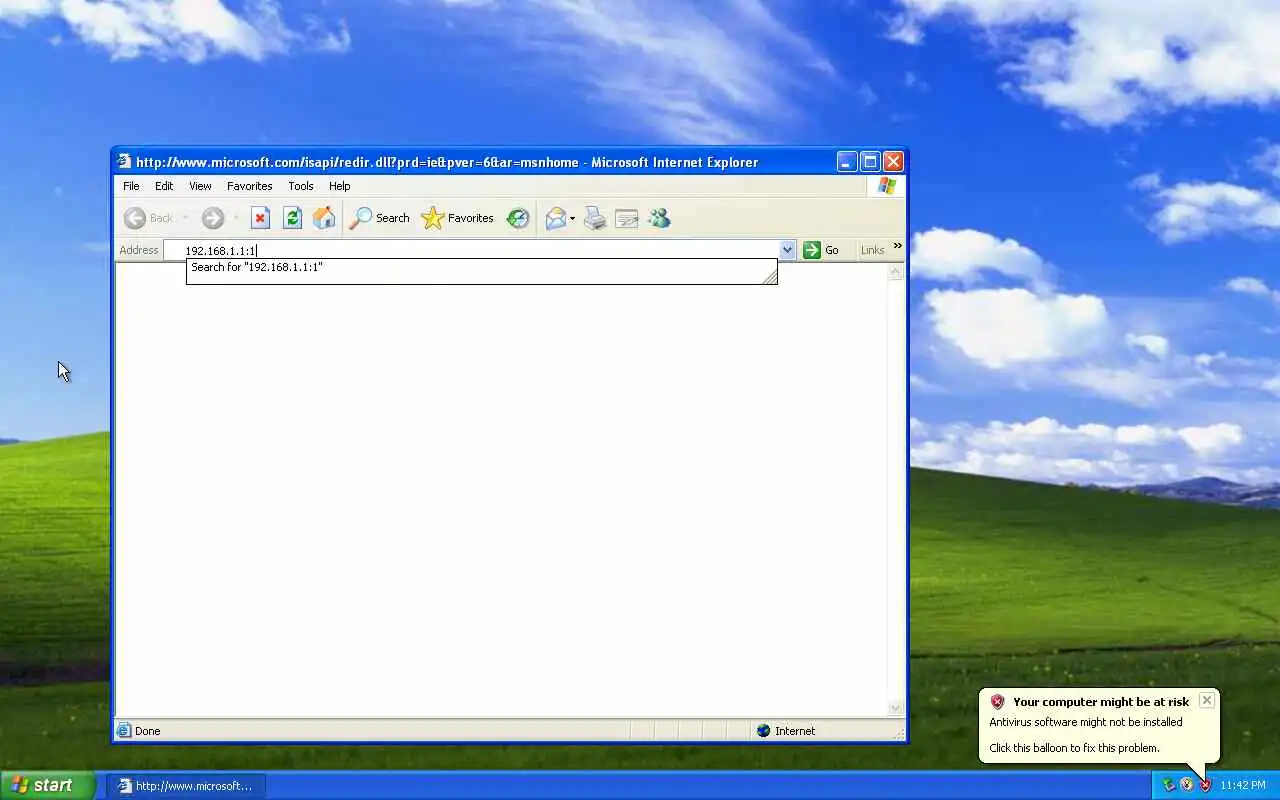Click the Go button
The width and height of the screenshot is (1280, 800).
click(822, 250)
